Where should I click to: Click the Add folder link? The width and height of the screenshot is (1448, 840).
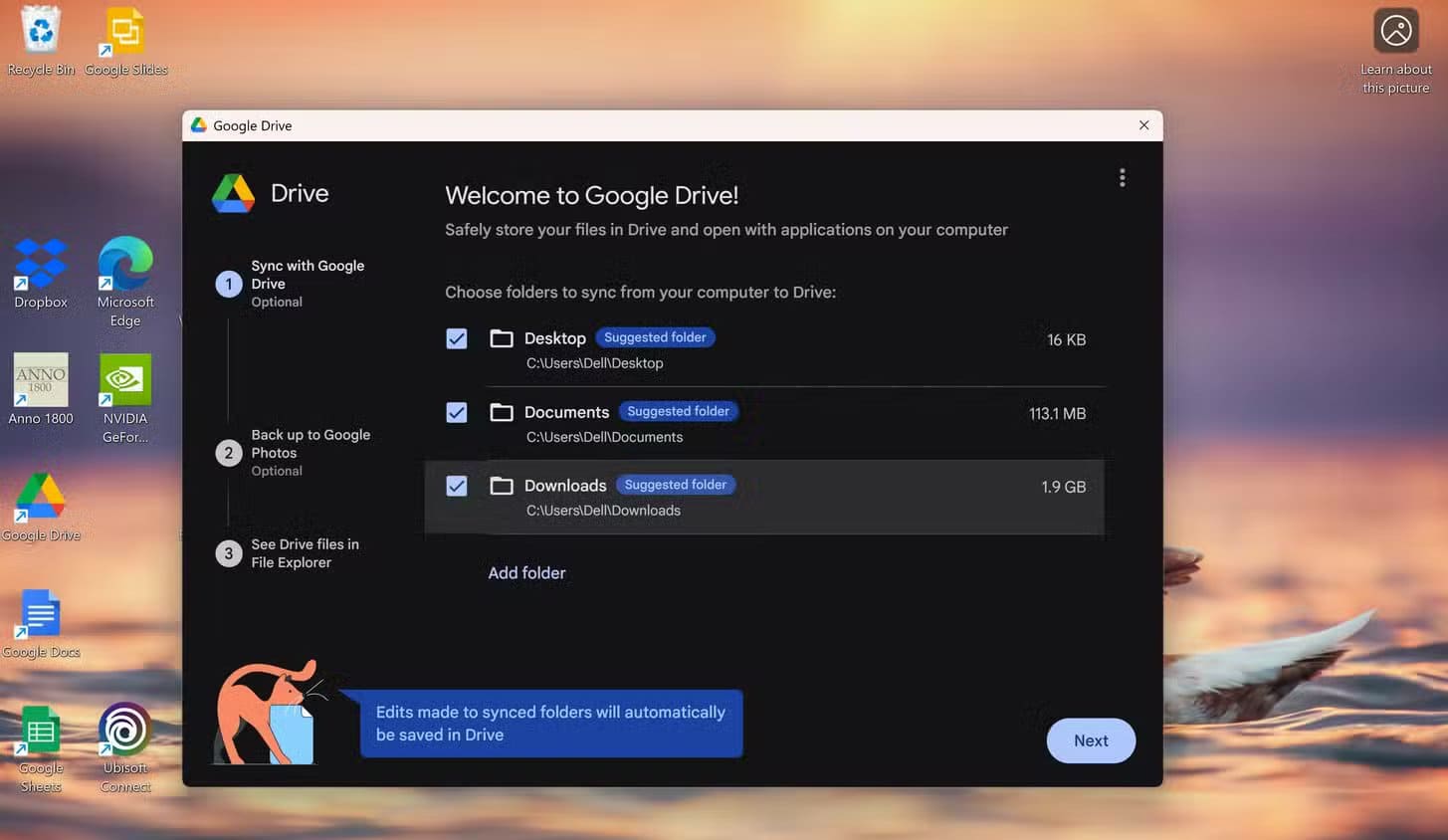pos(526,573)
